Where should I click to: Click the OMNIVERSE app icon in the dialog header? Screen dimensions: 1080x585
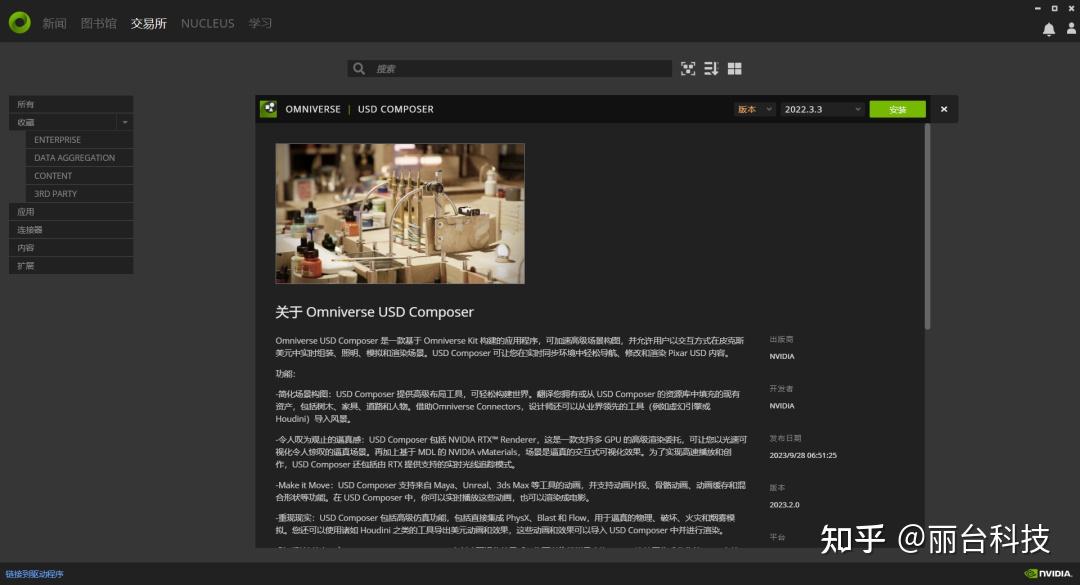point(267,108)
